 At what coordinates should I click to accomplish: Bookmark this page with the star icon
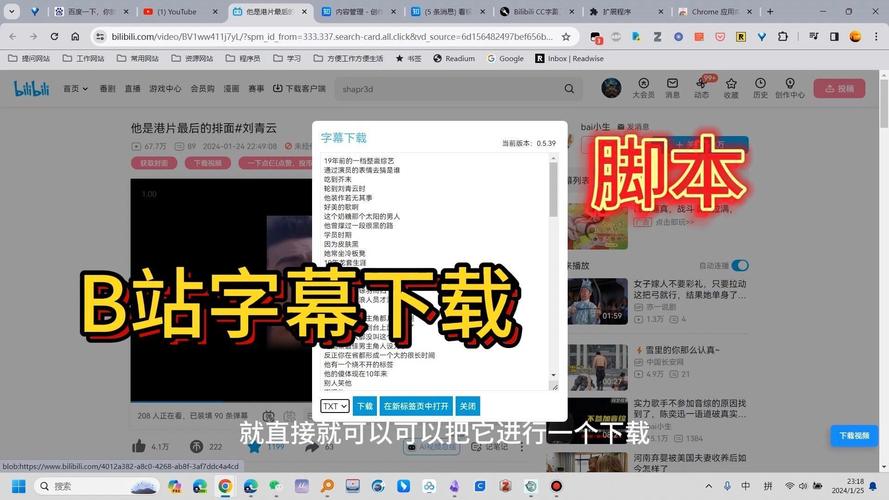566,36
